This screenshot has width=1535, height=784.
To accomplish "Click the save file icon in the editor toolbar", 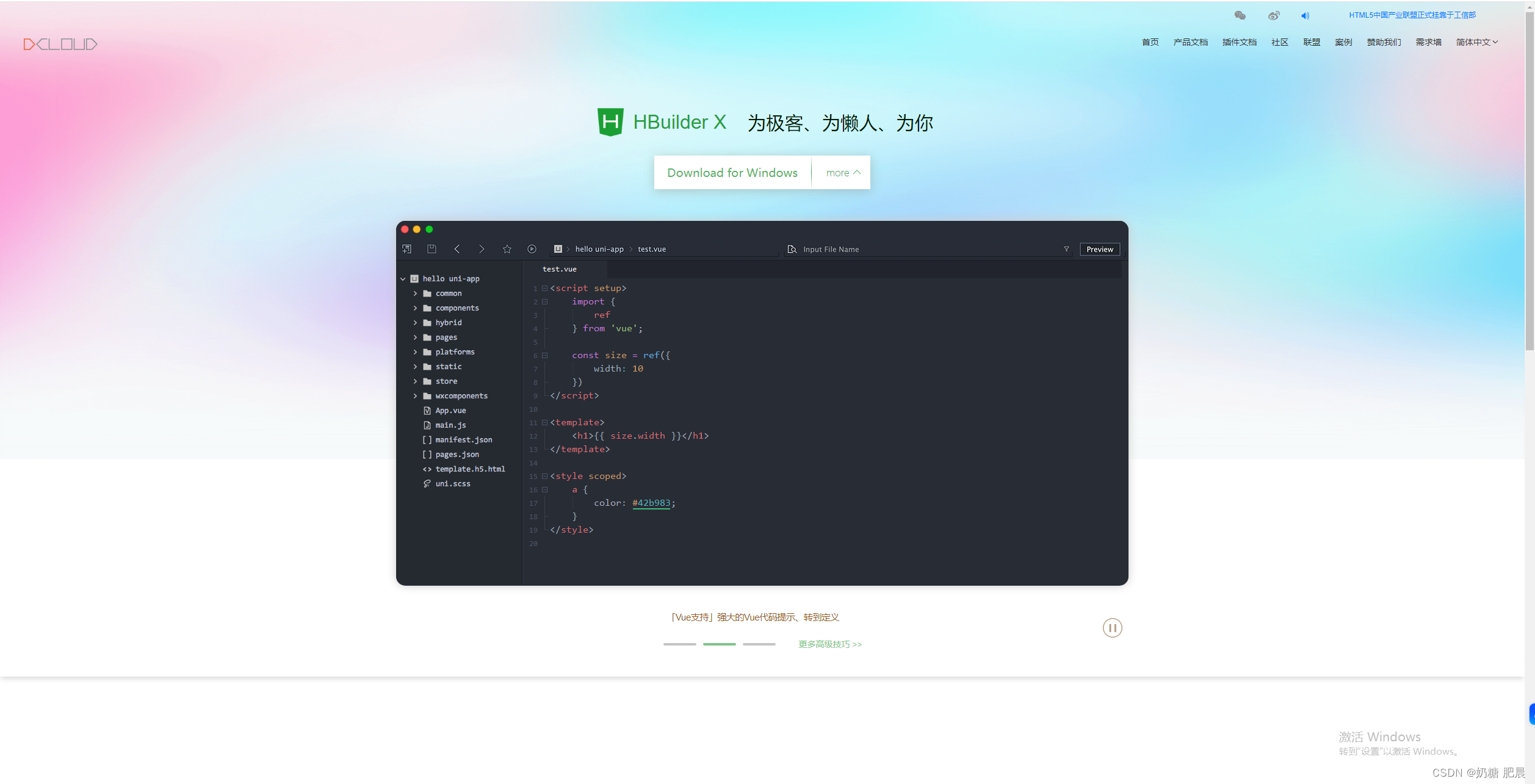I will (432, 249).
